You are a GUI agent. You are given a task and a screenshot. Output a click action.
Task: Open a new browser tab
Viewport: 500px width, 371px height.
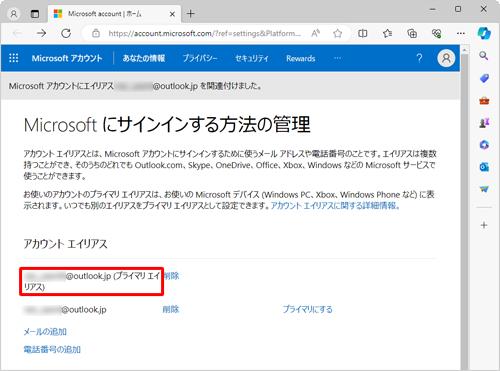point(191,14)
